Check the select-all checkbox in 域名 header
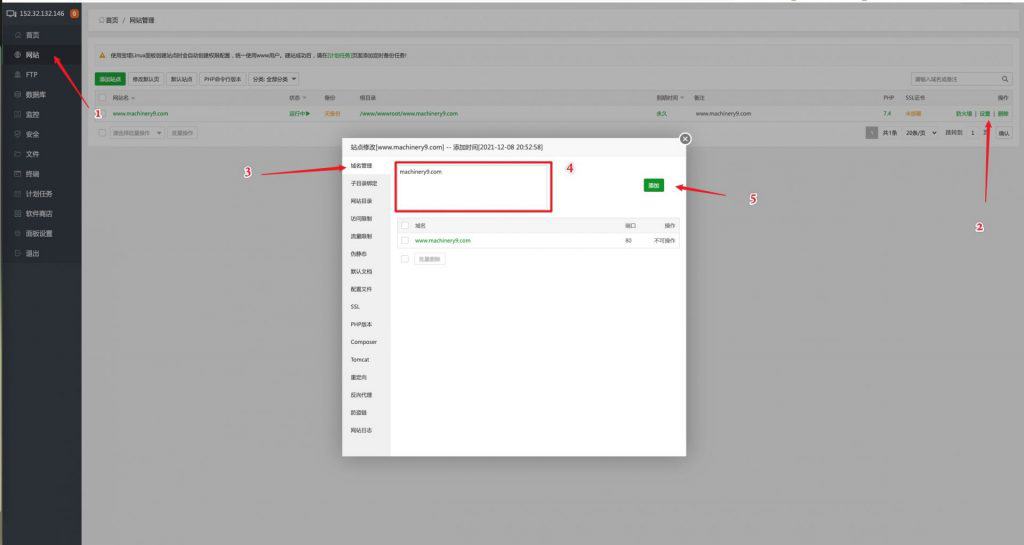 405,226
